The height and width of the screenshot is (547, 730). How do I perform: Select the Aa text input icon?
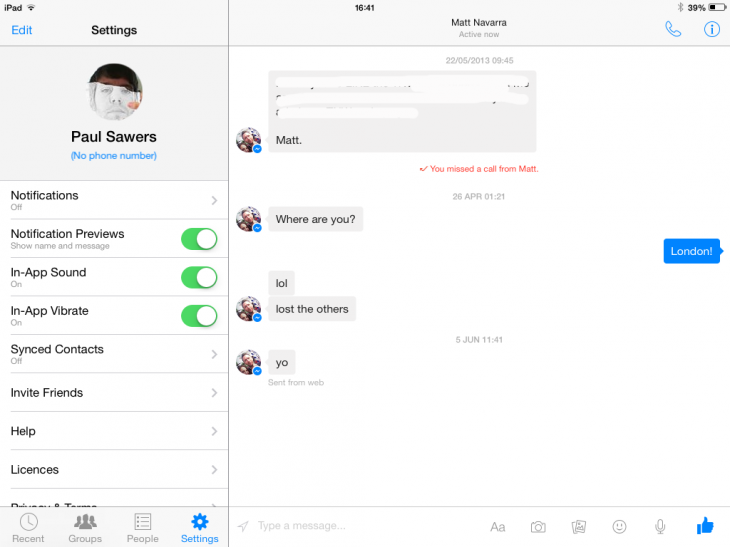click(x=497, y=527)
